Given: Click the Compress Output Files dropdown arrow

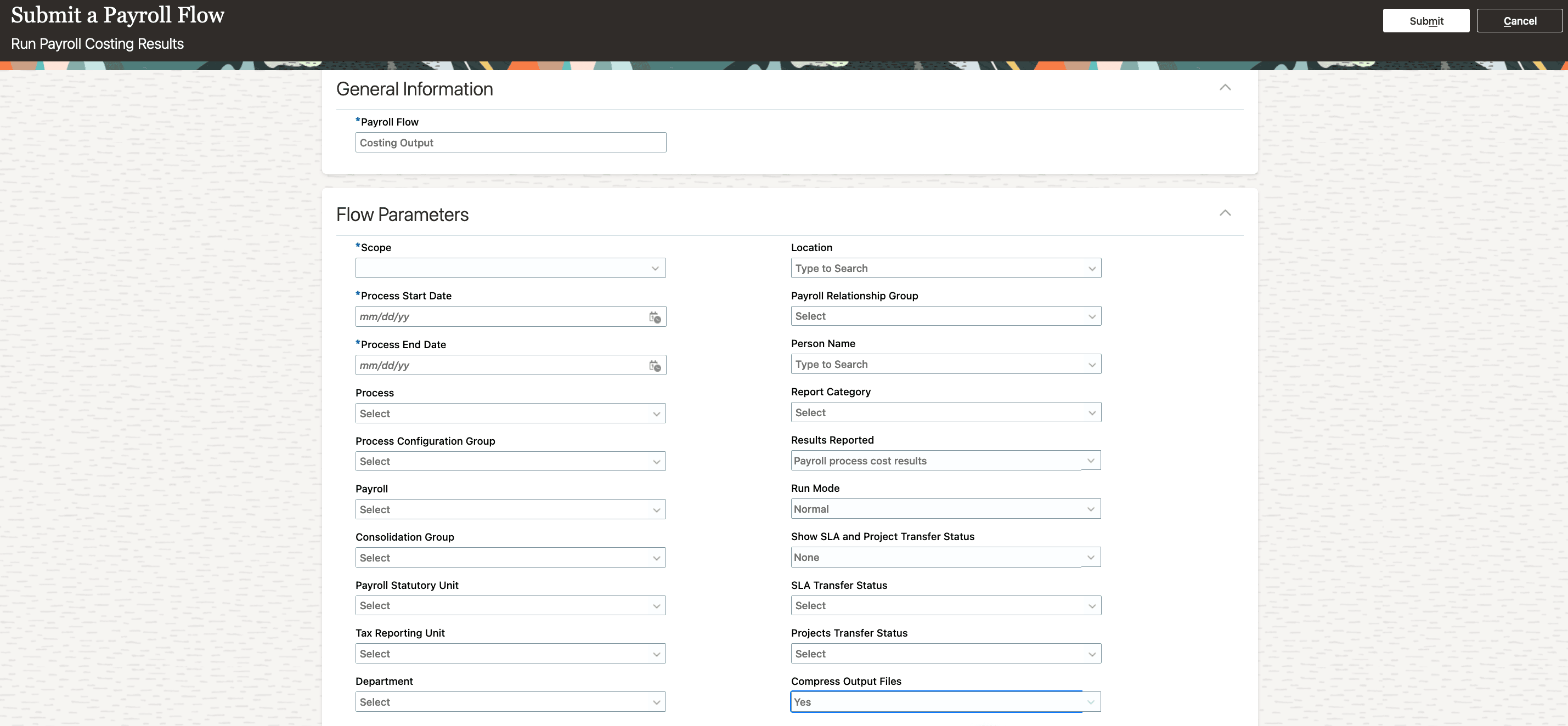Looking at the screenshot, I should tap(1090, 702).
